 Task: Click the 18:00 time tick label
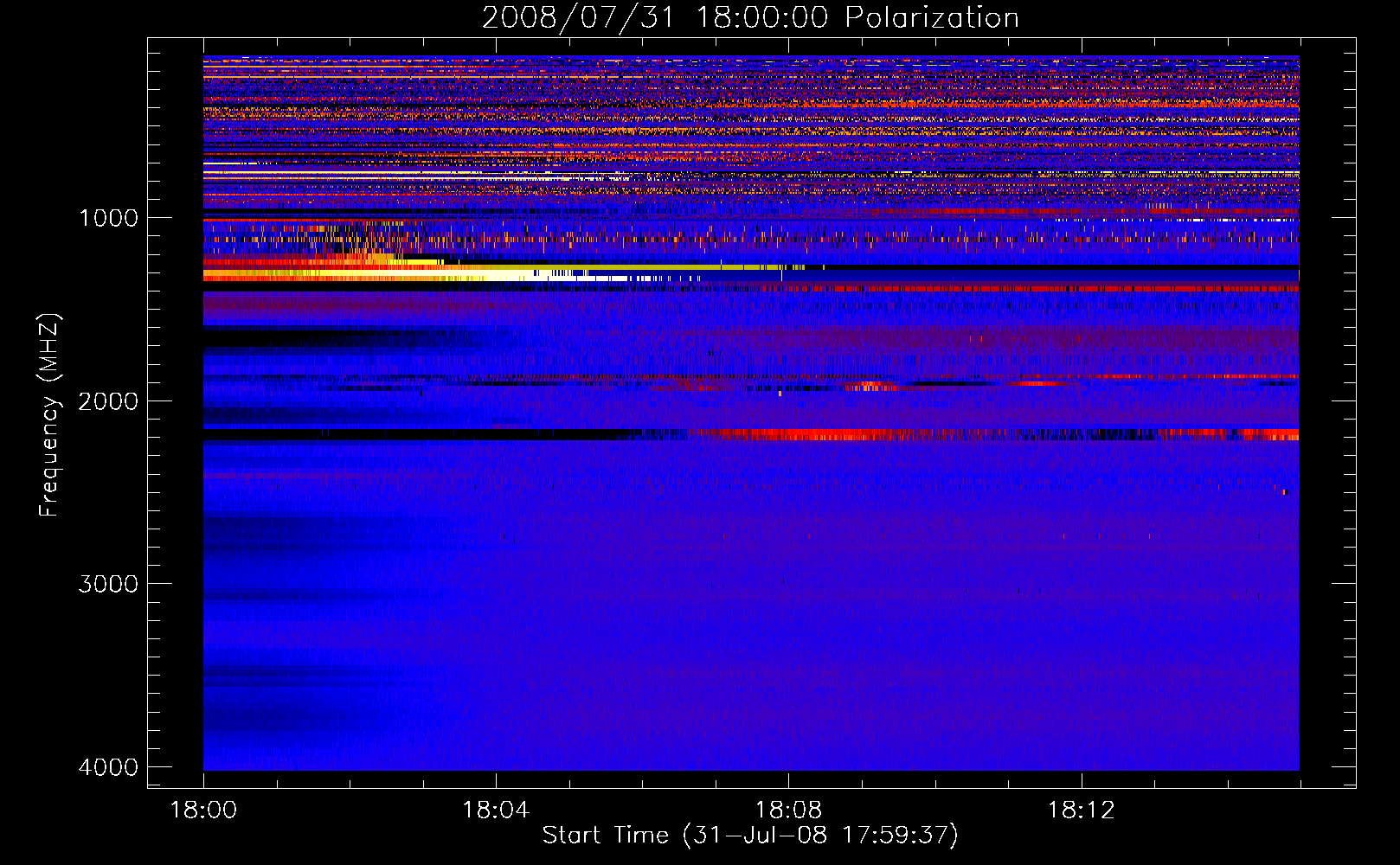[203, 811]
